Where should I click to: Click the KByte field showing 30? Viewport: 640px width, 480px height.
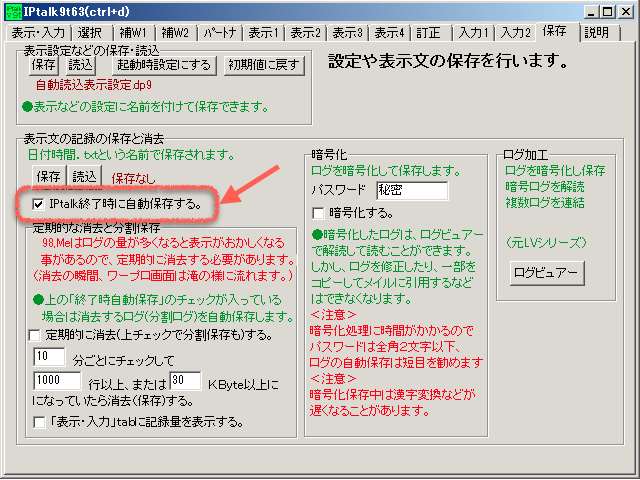click(x=185, y=381)
